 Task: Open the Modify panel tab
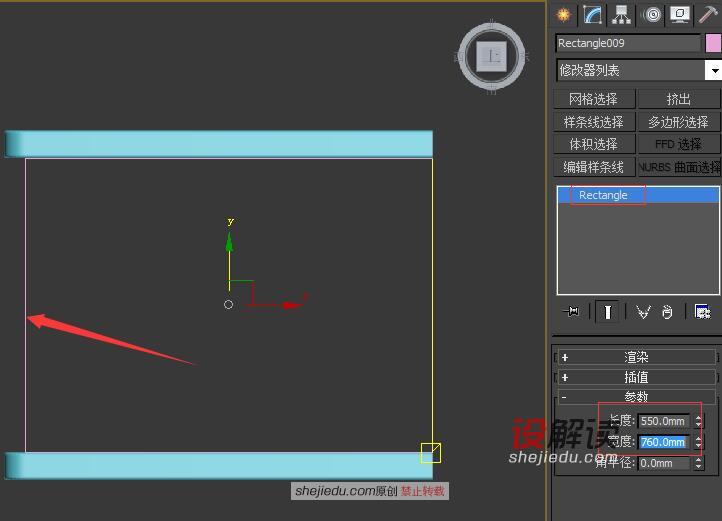click(592, 15)
